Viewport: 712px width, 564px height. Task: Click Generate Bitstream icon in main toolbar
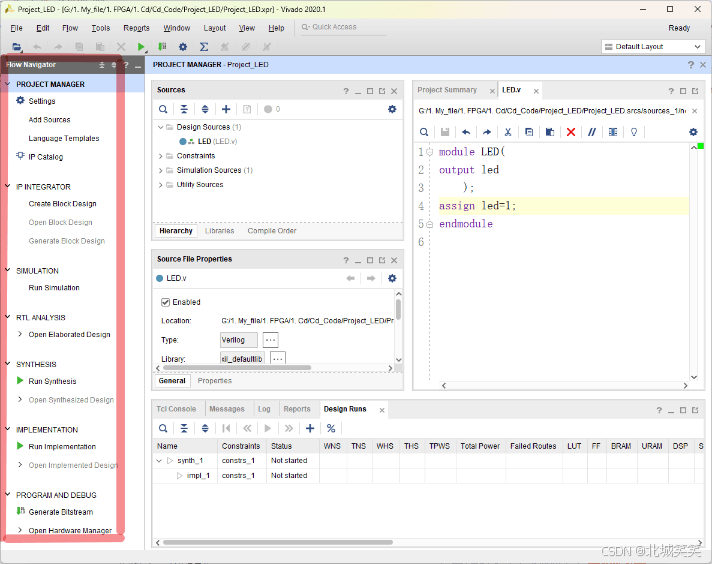tap(162, 46)
